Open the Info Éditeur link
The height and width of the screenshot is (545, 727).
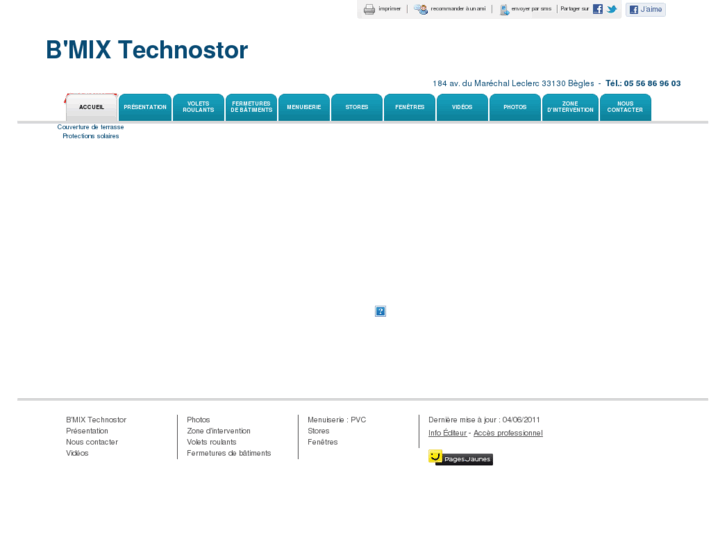(x=447, y=433)
